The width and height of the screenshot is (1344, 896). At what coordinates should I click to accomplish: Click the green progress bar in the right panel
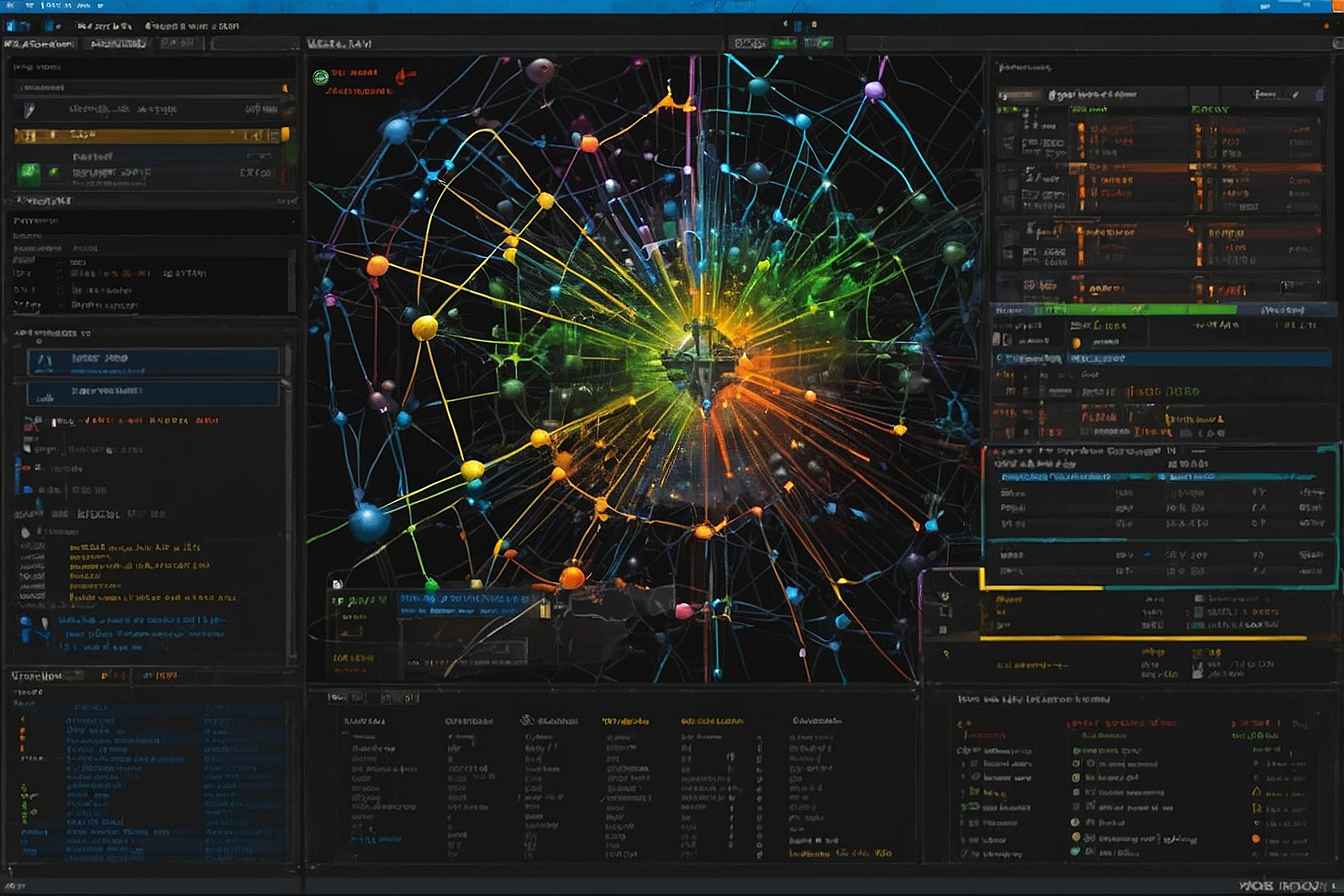(1135, 309)
